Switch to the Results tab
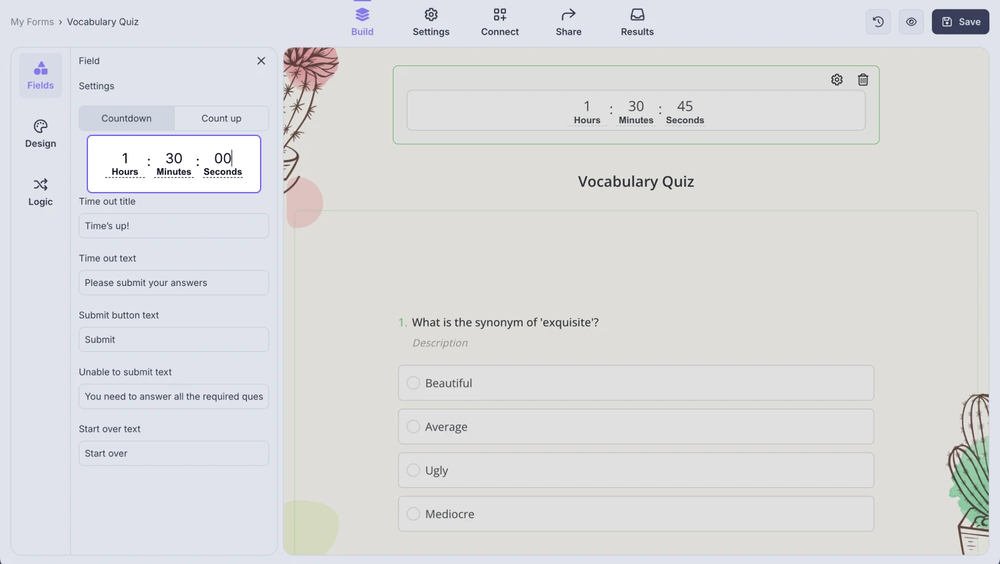Screen dimensions: 1000x564 point(637,21)
